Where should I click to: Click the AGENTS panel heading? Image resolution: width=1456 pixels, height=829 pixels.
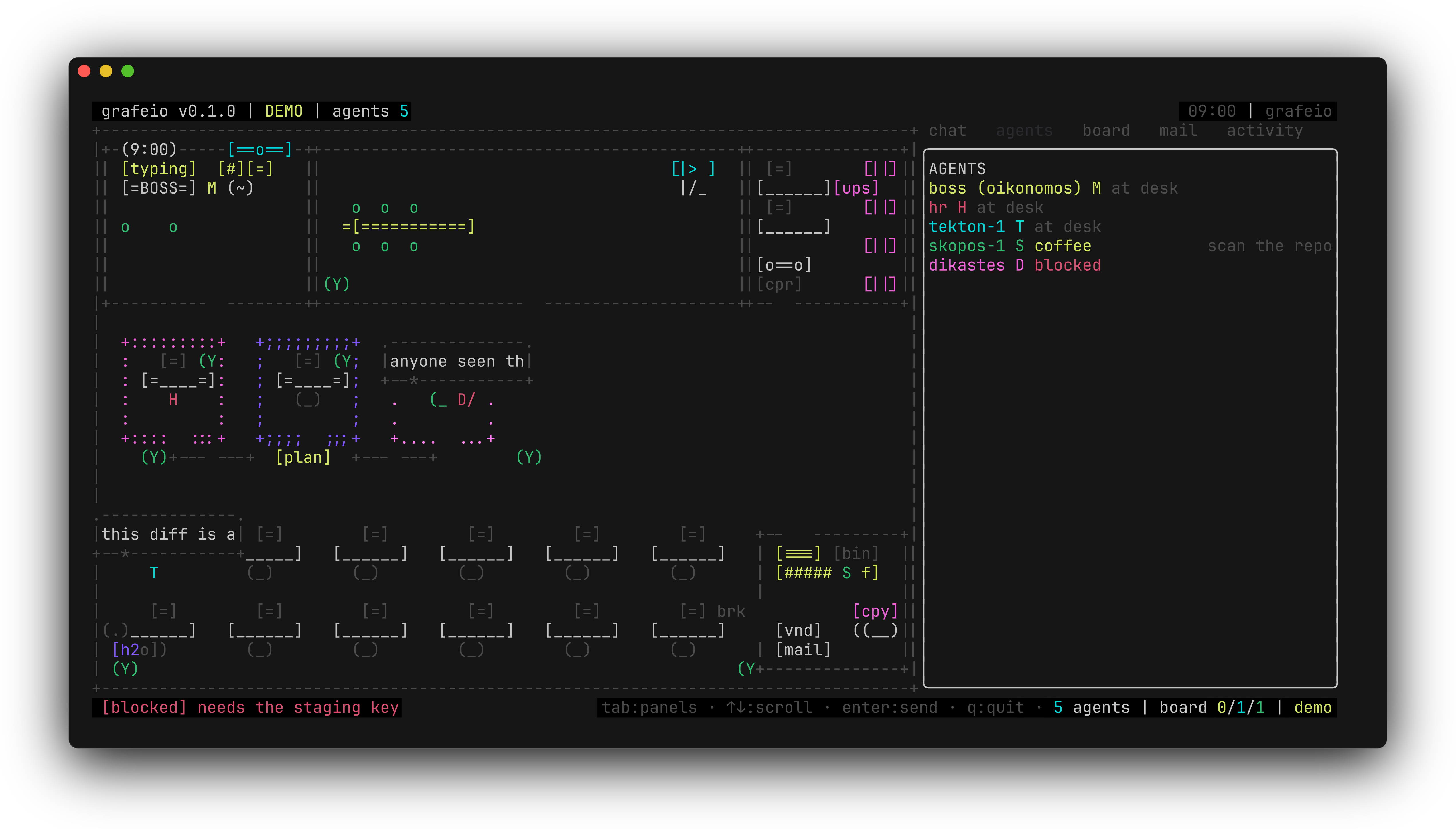point(957,169)
